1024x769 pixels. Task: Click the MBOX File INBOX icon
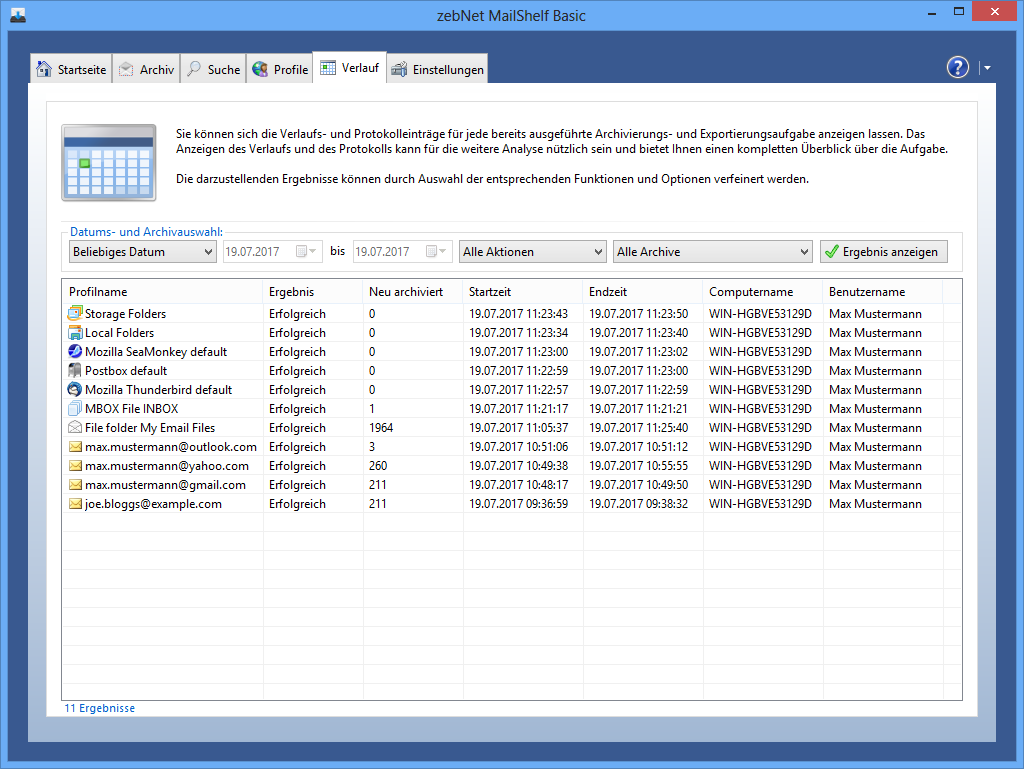coord(75,409)
